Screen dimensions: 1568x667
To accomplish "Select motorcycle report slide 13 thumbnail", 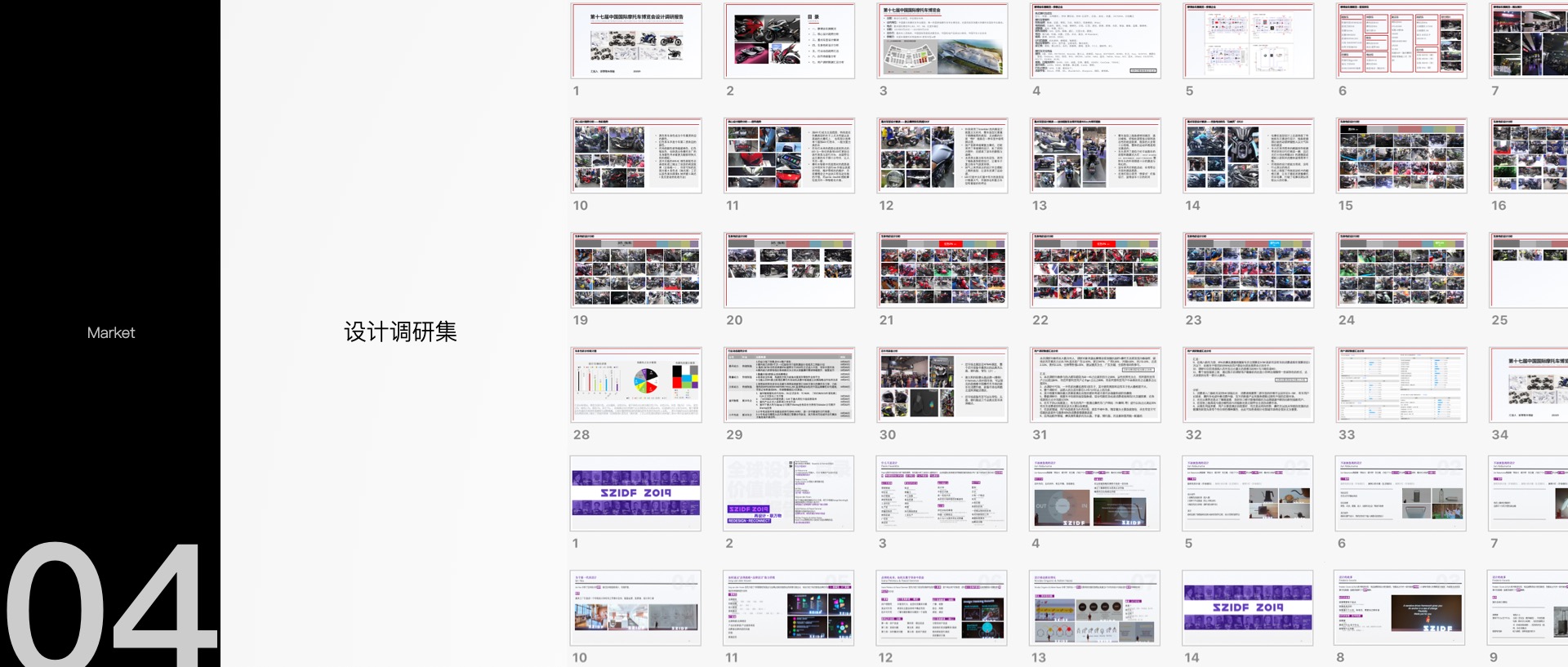I will [1095, 156].
